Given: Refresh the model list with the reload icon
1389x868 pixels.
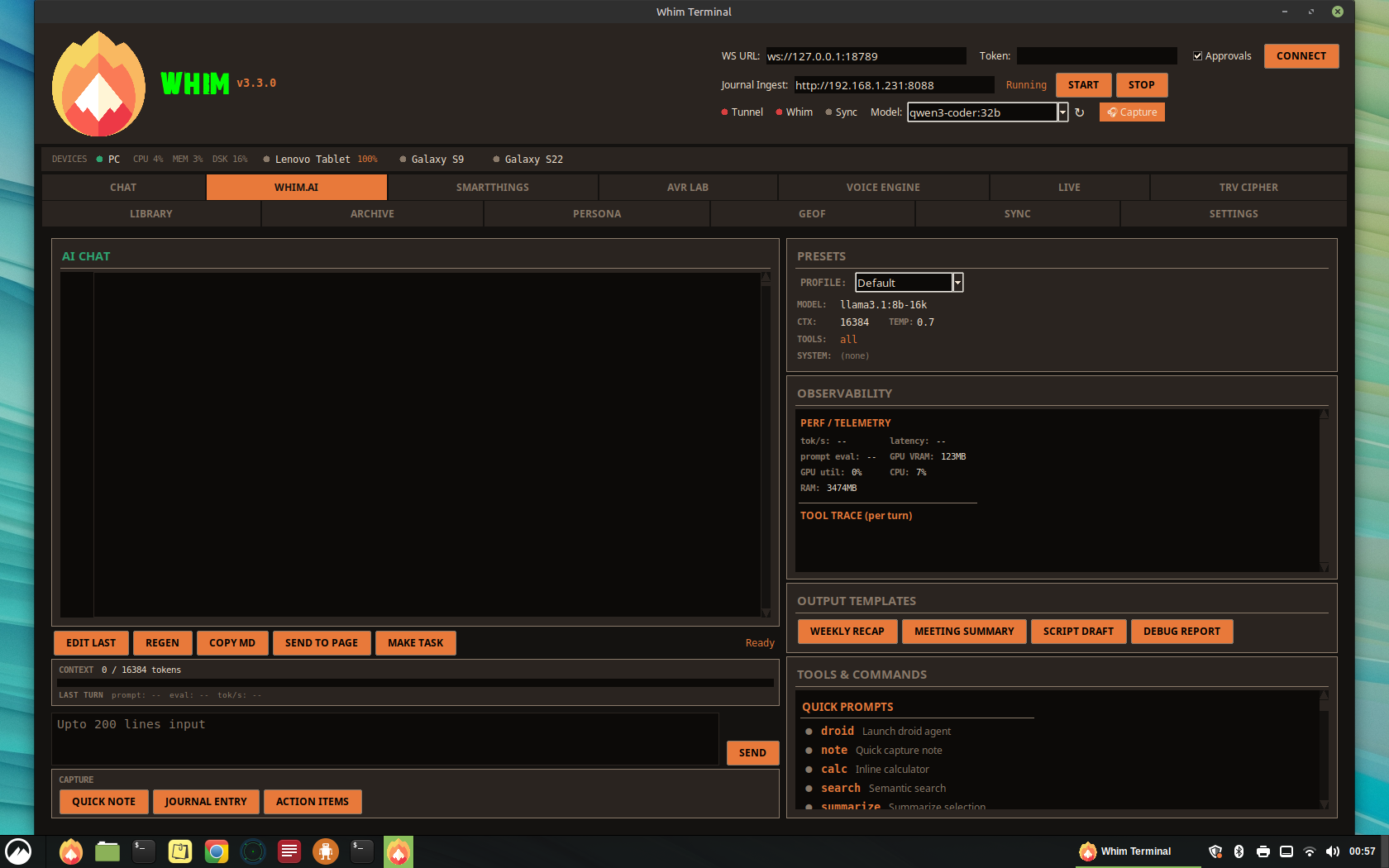Looking at the screenshot, I should coord(1081,112).
